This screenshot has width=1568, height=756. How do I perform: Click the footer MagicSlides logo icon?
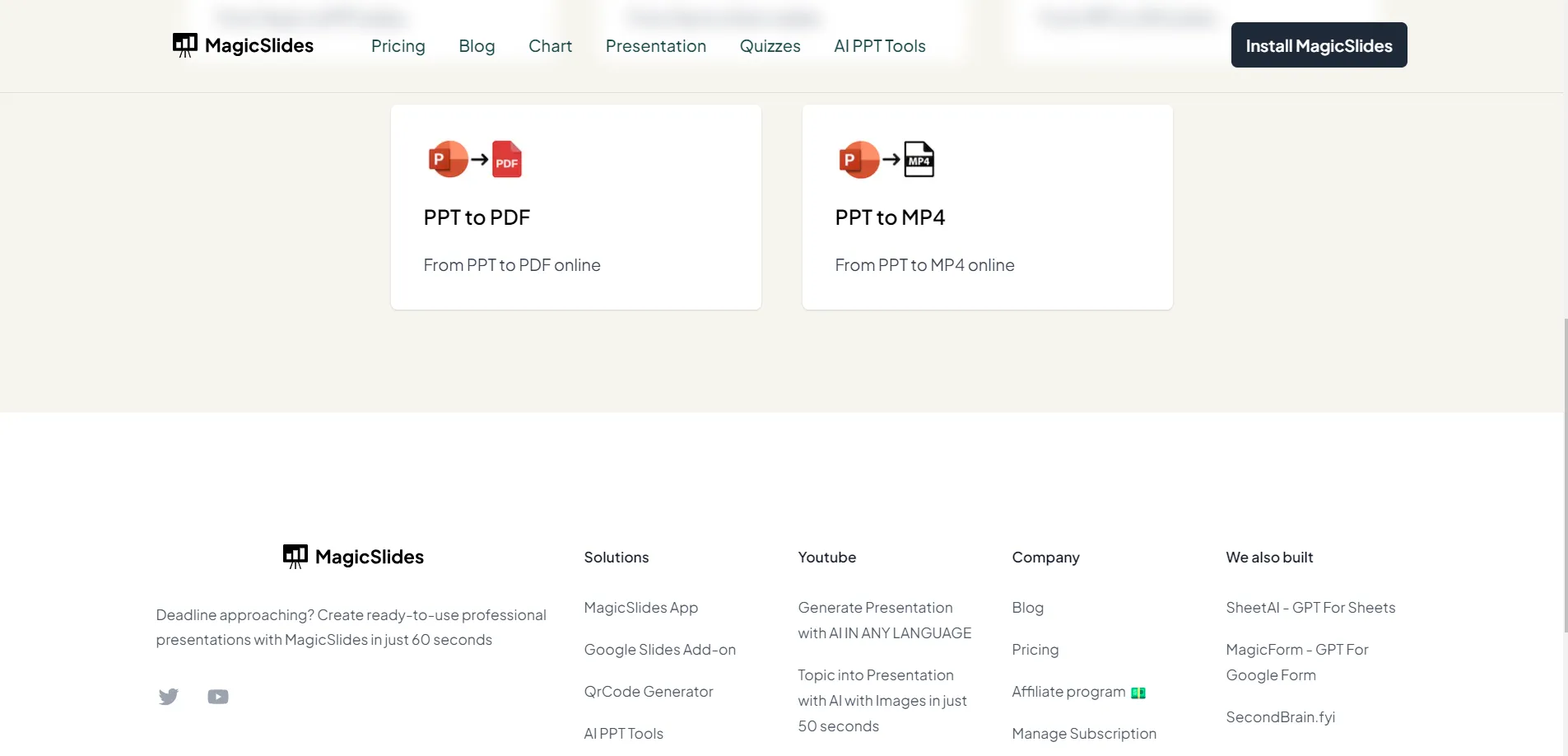(x=295, y=557)
